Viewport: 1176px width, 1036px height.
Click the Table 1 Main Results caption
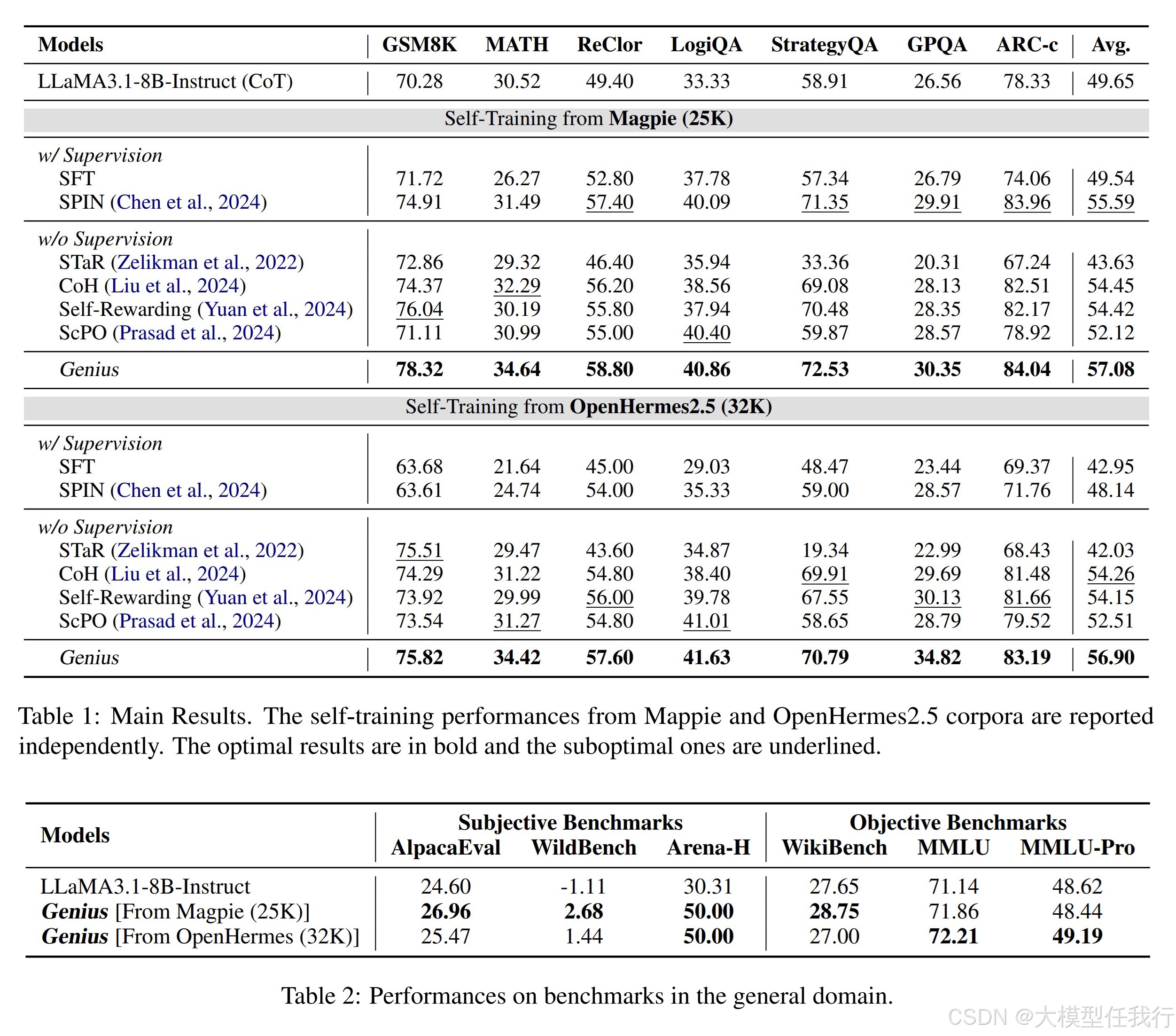coord(586,731)
